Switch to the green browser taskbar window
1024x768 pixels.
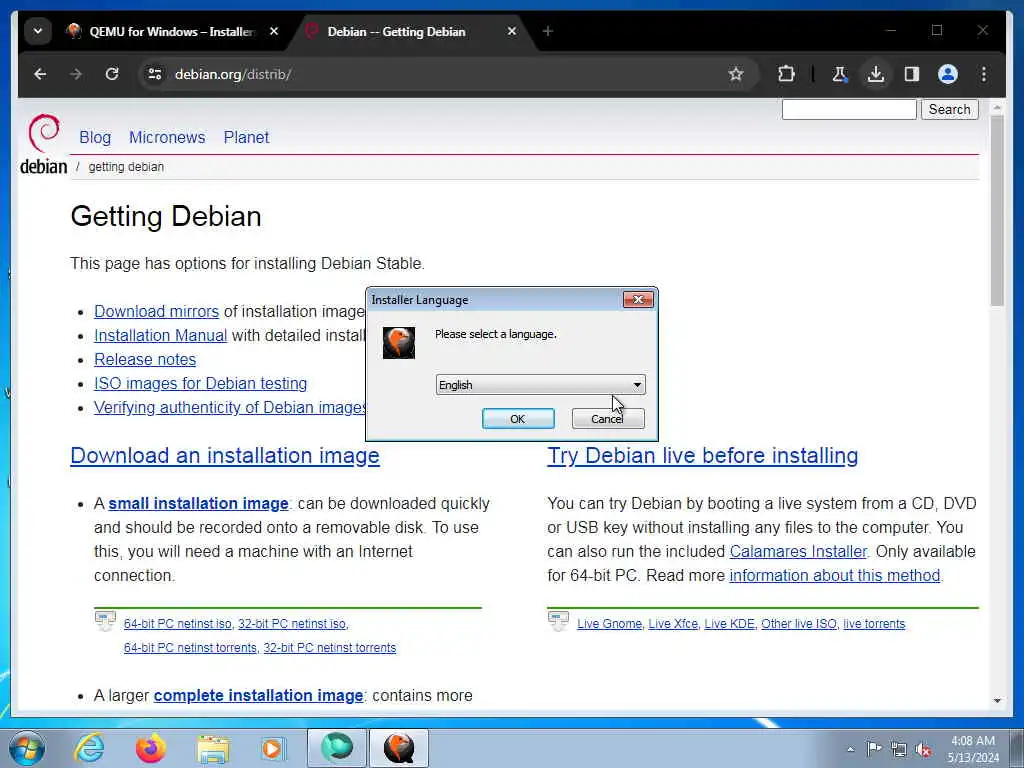[x=337, y=748]
